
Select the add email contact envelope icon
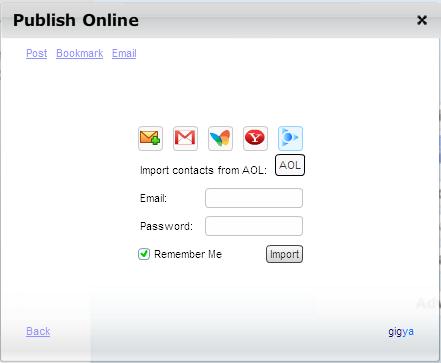150,138
